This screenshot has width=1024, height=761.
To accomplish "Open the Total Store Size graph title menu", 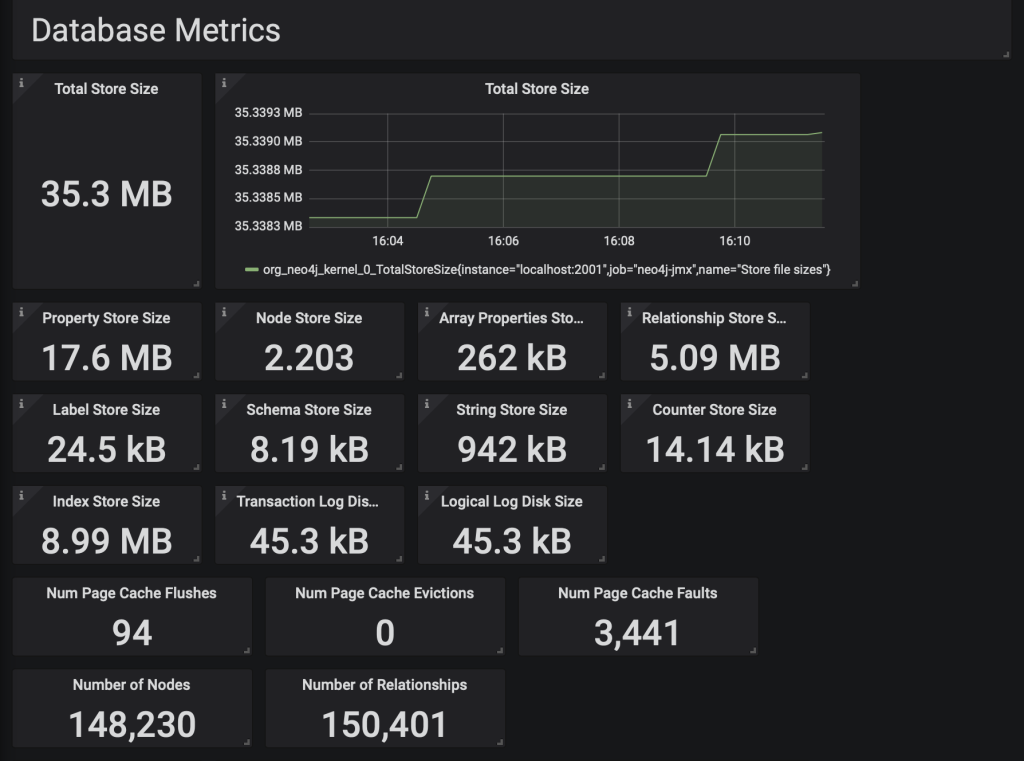I will tap(537, 89).
